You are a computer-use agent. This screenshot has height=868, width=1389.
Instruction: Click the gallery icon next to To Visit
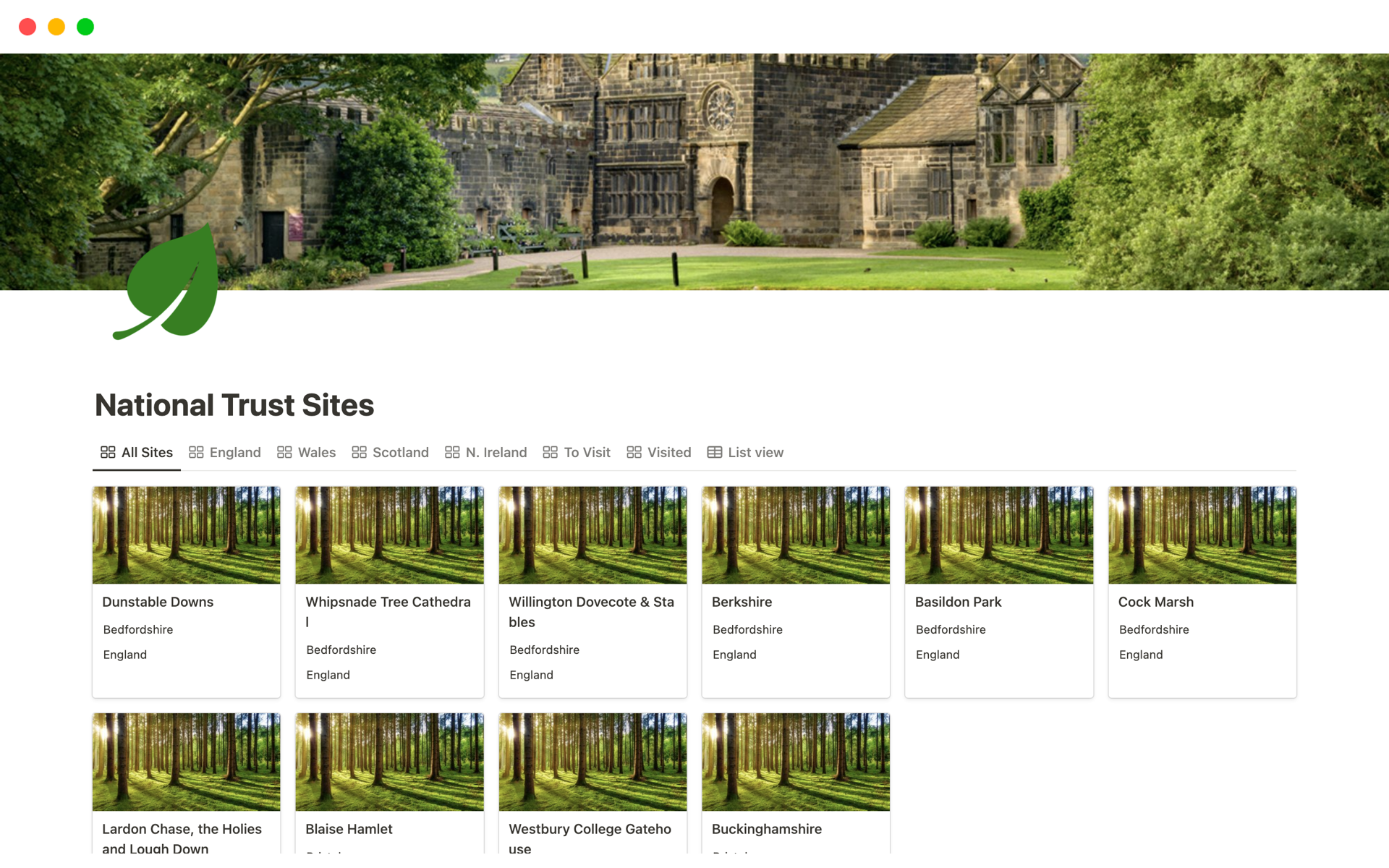(x=551, y=452)
